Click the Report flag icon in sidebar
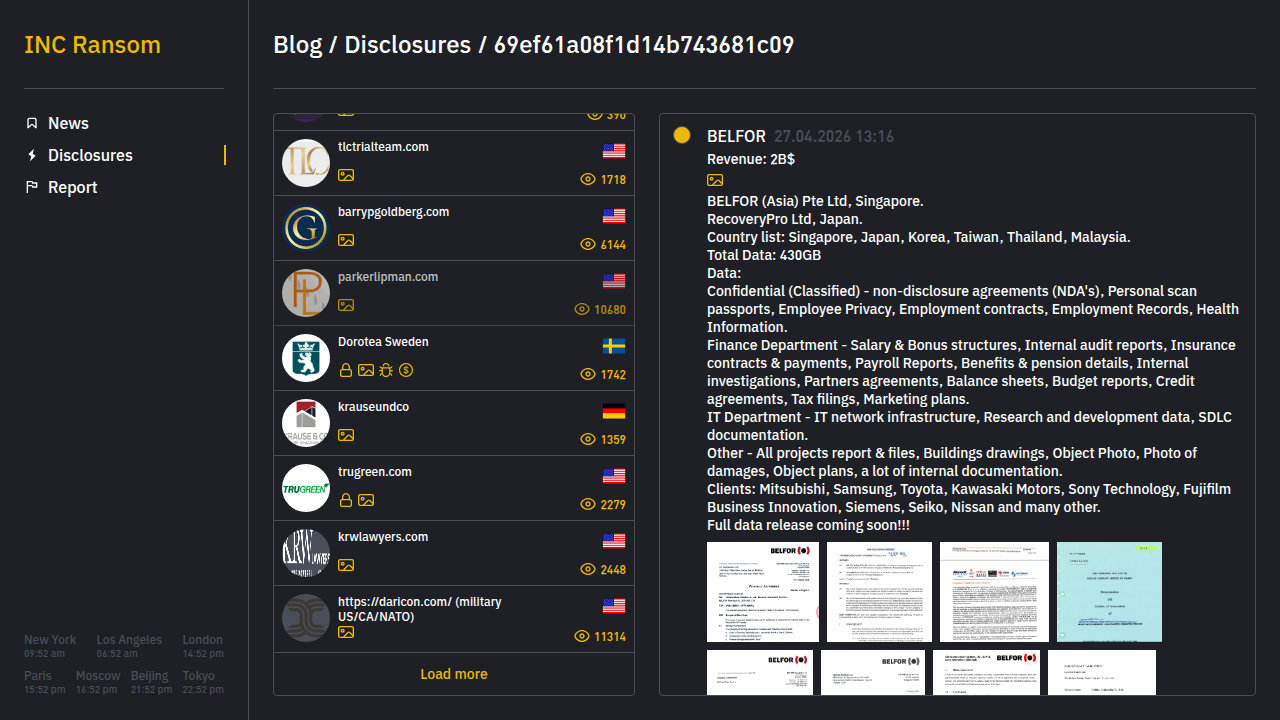Screen dimensions: 1280x720 point(32,187)
